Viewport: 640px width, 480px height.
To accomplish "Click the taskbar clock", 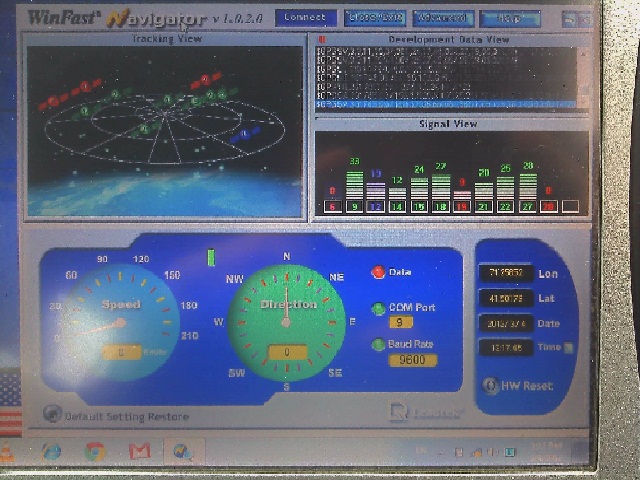I will click(547, 452).
